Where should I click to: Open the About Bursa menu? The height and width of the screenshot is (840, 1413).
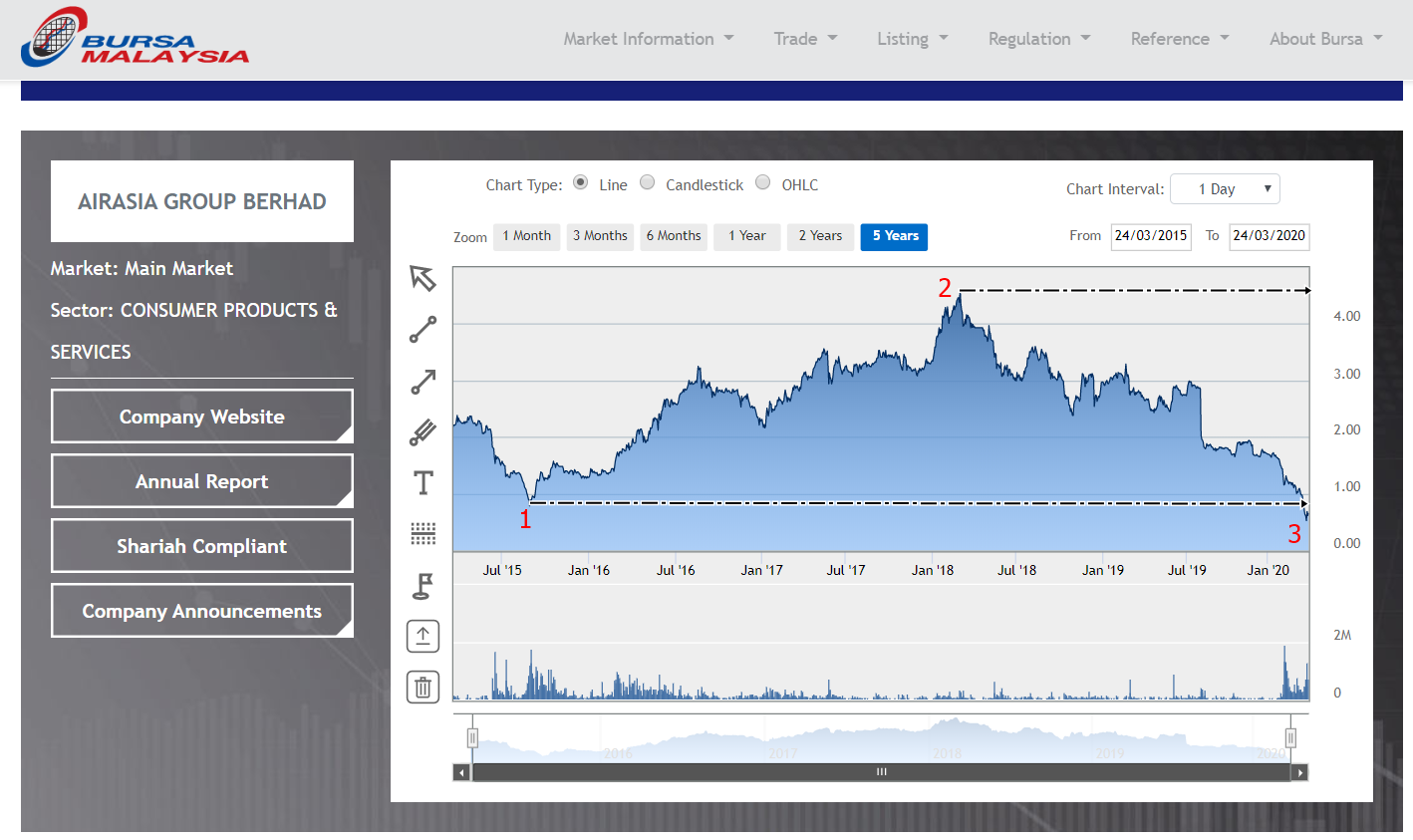[x=1325, y=39]
